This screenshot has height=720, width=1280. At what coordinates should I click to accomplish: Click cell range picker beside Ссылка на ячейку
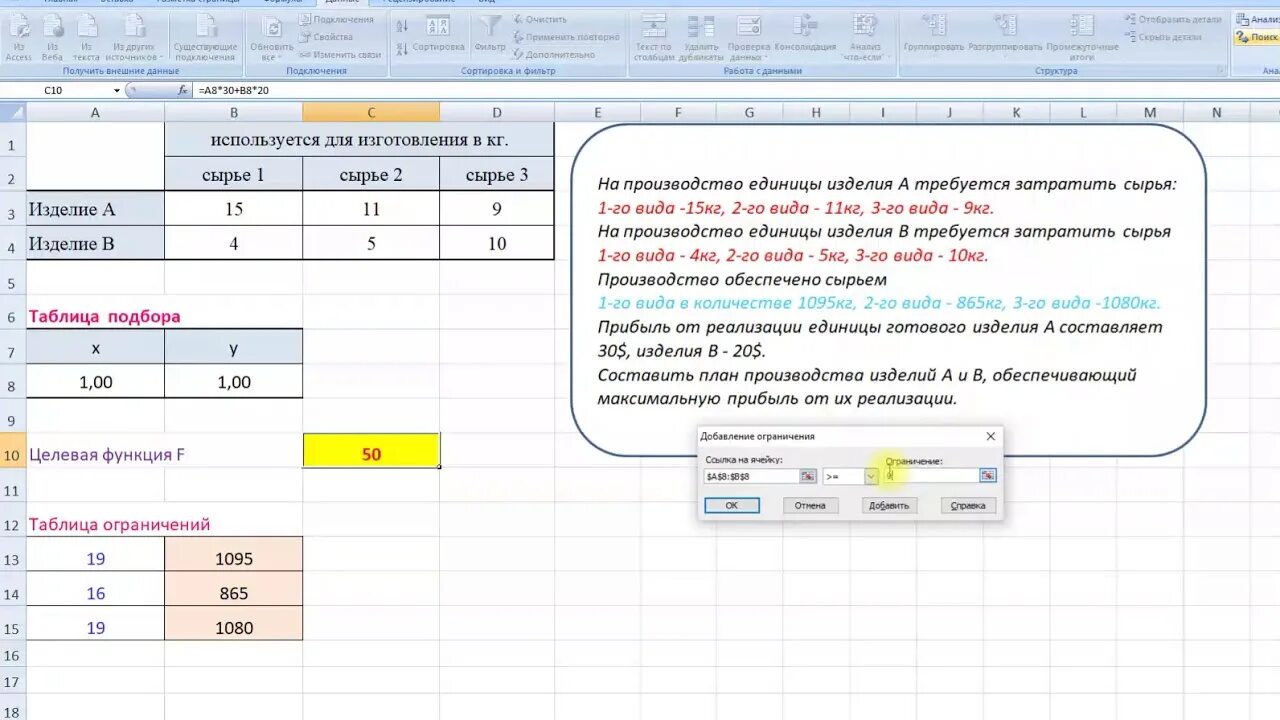pos(807,476)
